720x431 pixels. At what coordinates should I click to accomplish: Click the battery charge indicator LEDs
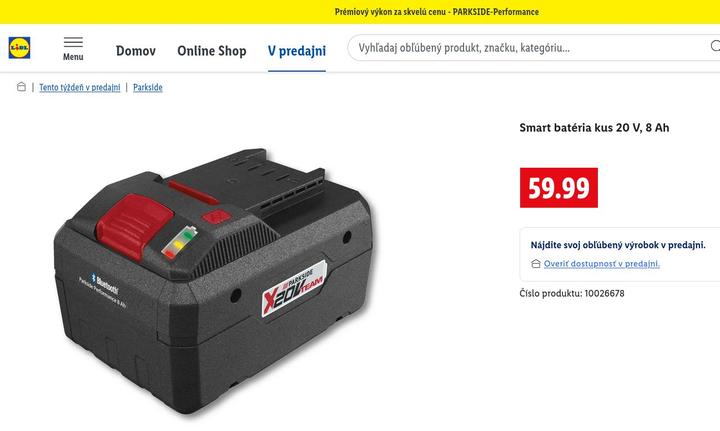pyautogui.click(x=180, y=241)
